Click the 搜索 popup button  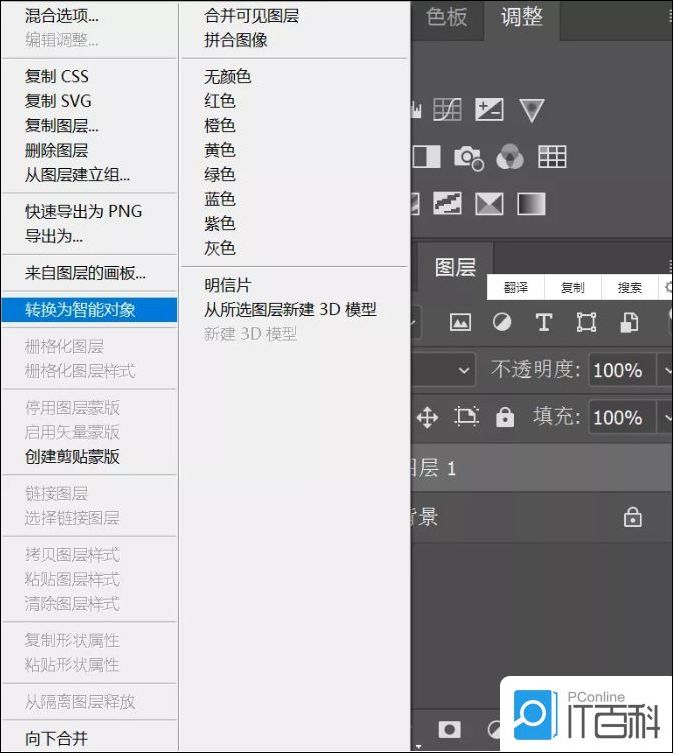click(x=629, y=287)
